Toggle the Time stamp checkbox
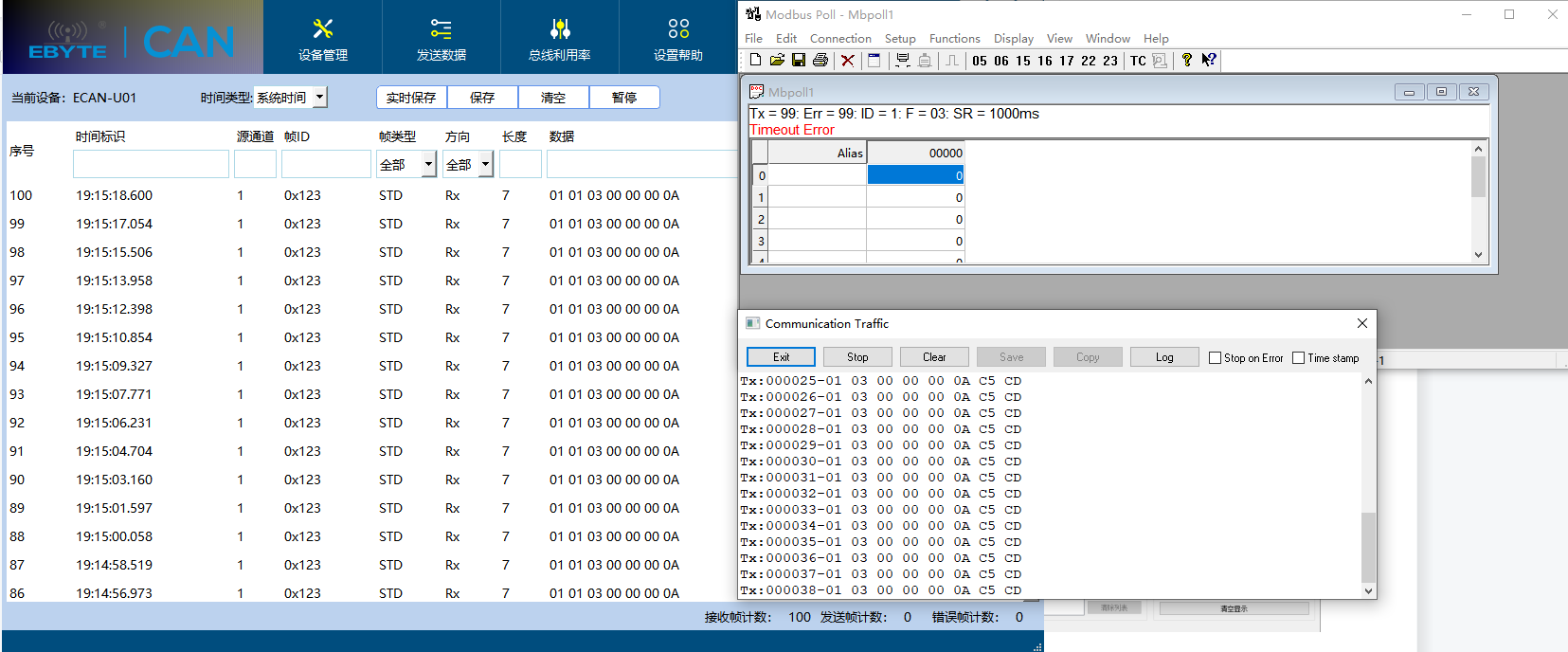This screenshot has width=1568, height=652. (x=1298, y=358)
